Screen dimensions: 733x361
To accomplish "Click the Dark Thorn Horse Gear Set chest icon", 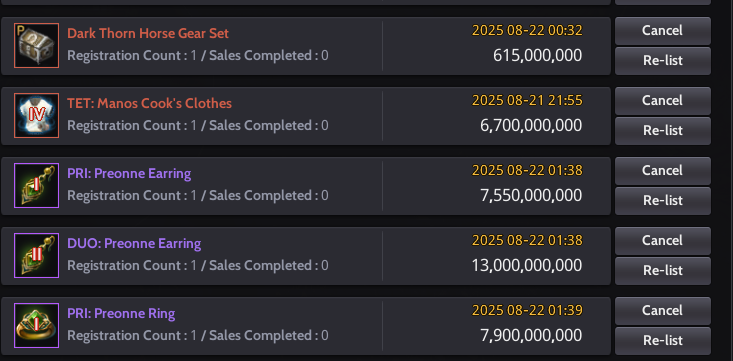I will tap(36, 45).
